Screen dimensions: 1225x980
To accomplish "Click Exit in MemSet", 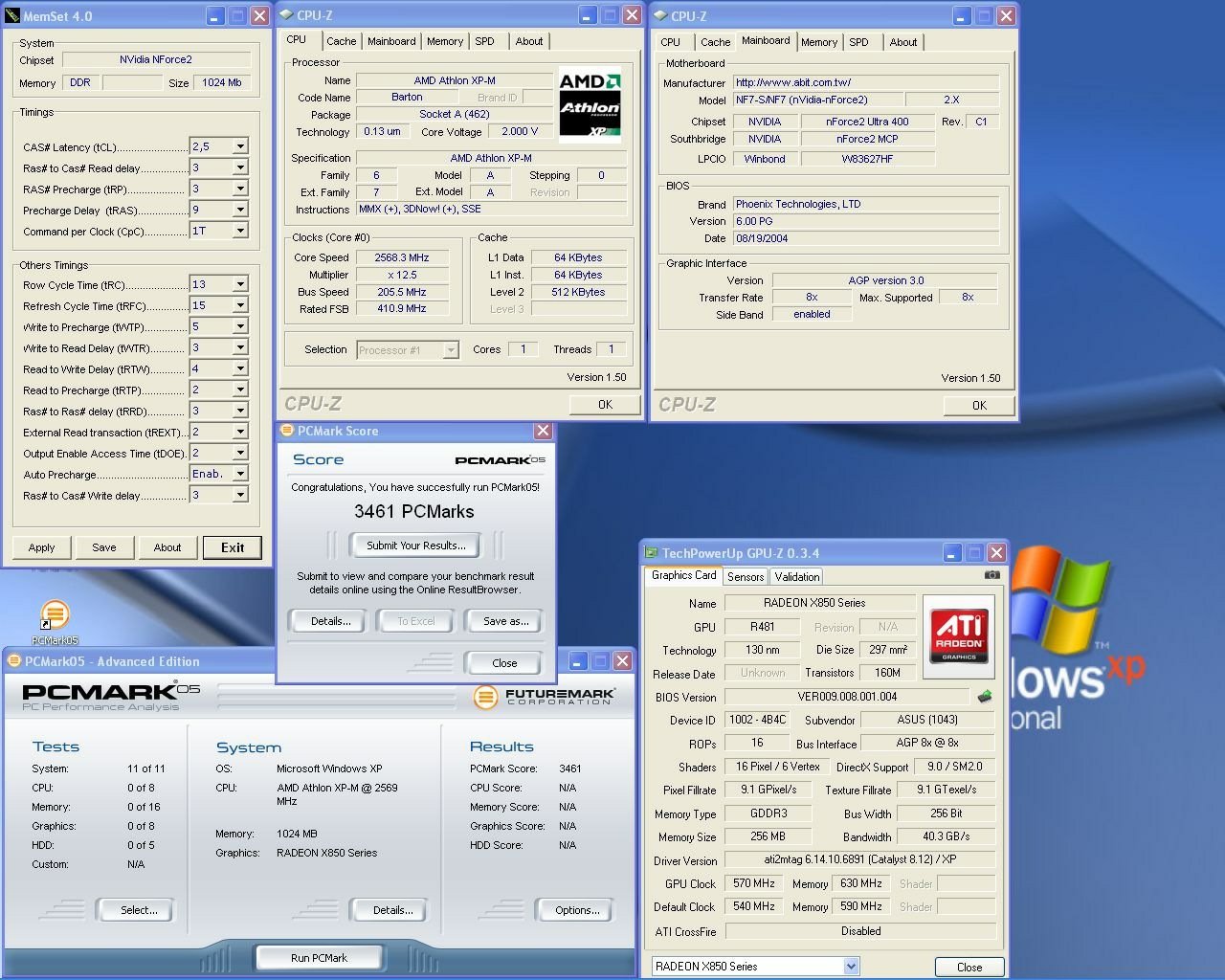I will [233, 547].
